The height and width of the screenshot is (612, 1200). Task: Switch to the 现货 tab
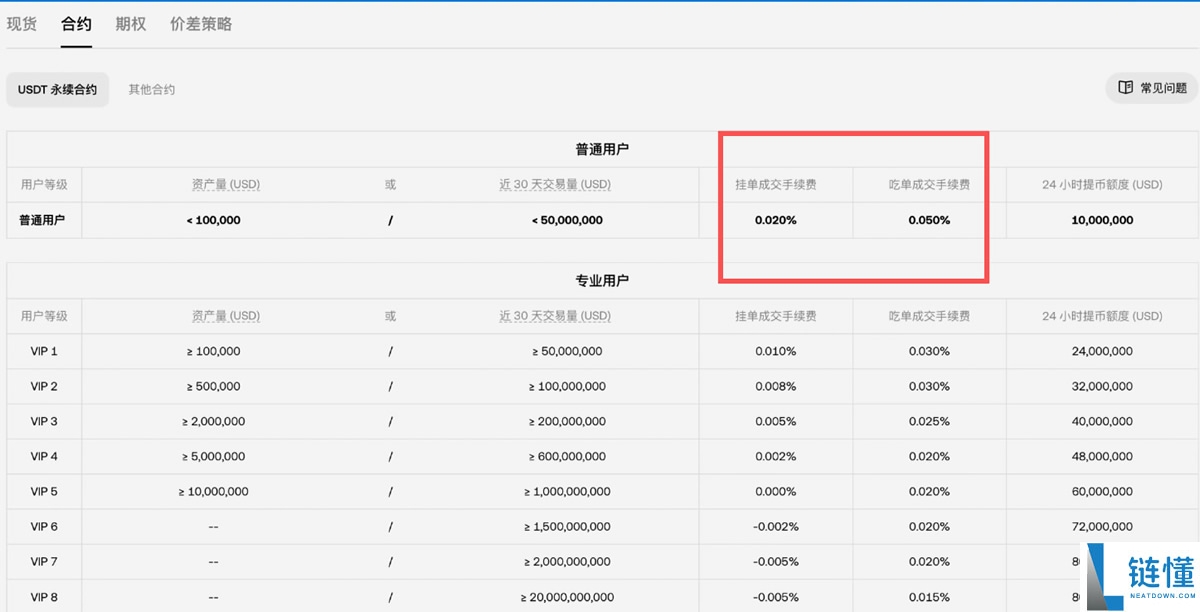pos(22,24)
